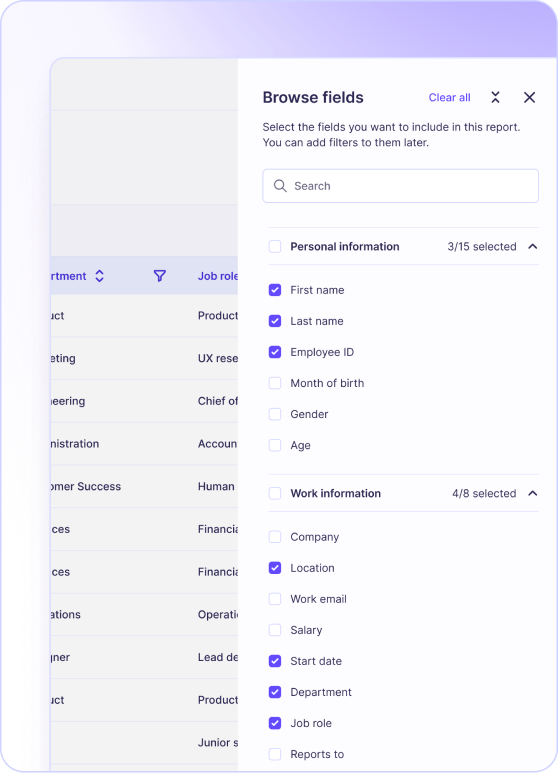Click the magnifier icon in search box
559x773 pixels.
(x=280, y=186)
